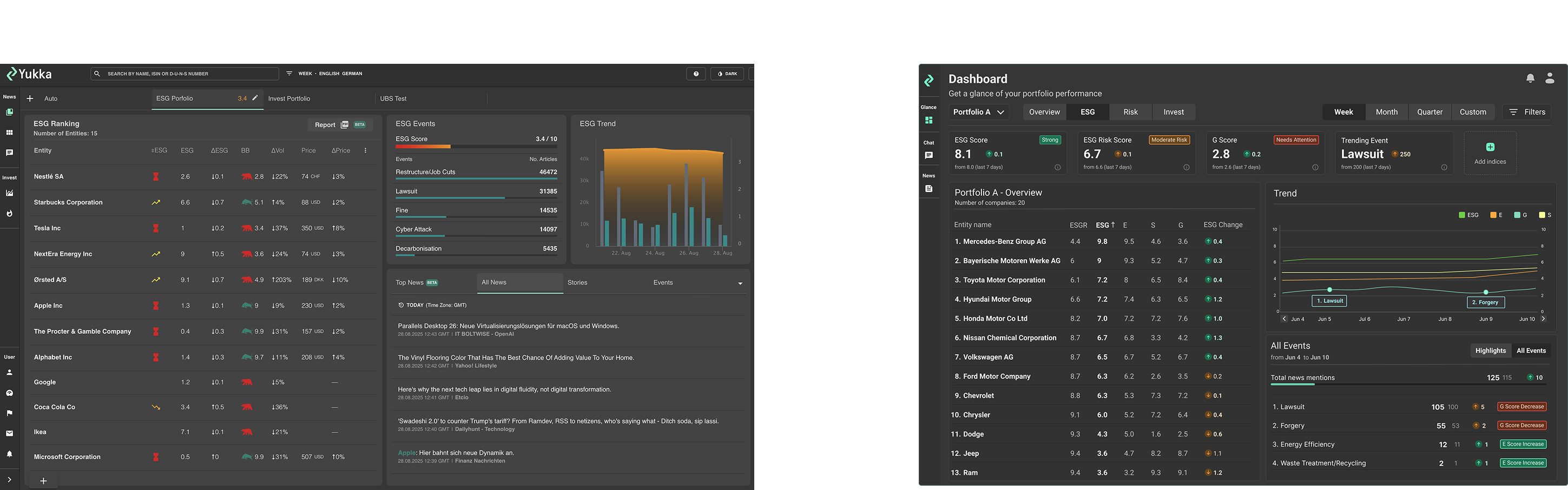The width and height of the screenshot is (1568, 490).
Task: Click the Glance grid icon in the Dashboard sidebar
Action: click(x=929, y=121)
